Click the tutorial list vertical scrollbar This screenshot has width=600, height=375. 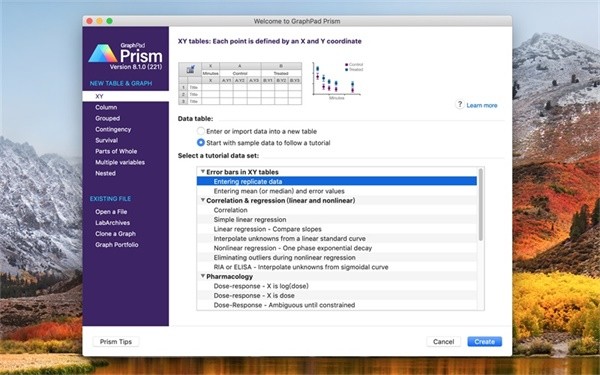click(481, 205)
